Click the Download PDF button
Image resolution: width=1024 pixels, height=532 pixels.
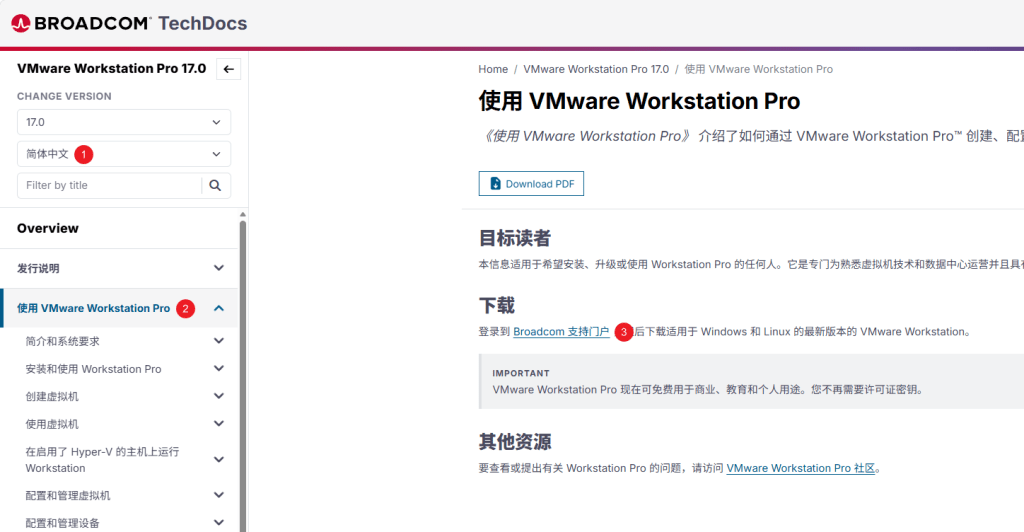[531, 183]
